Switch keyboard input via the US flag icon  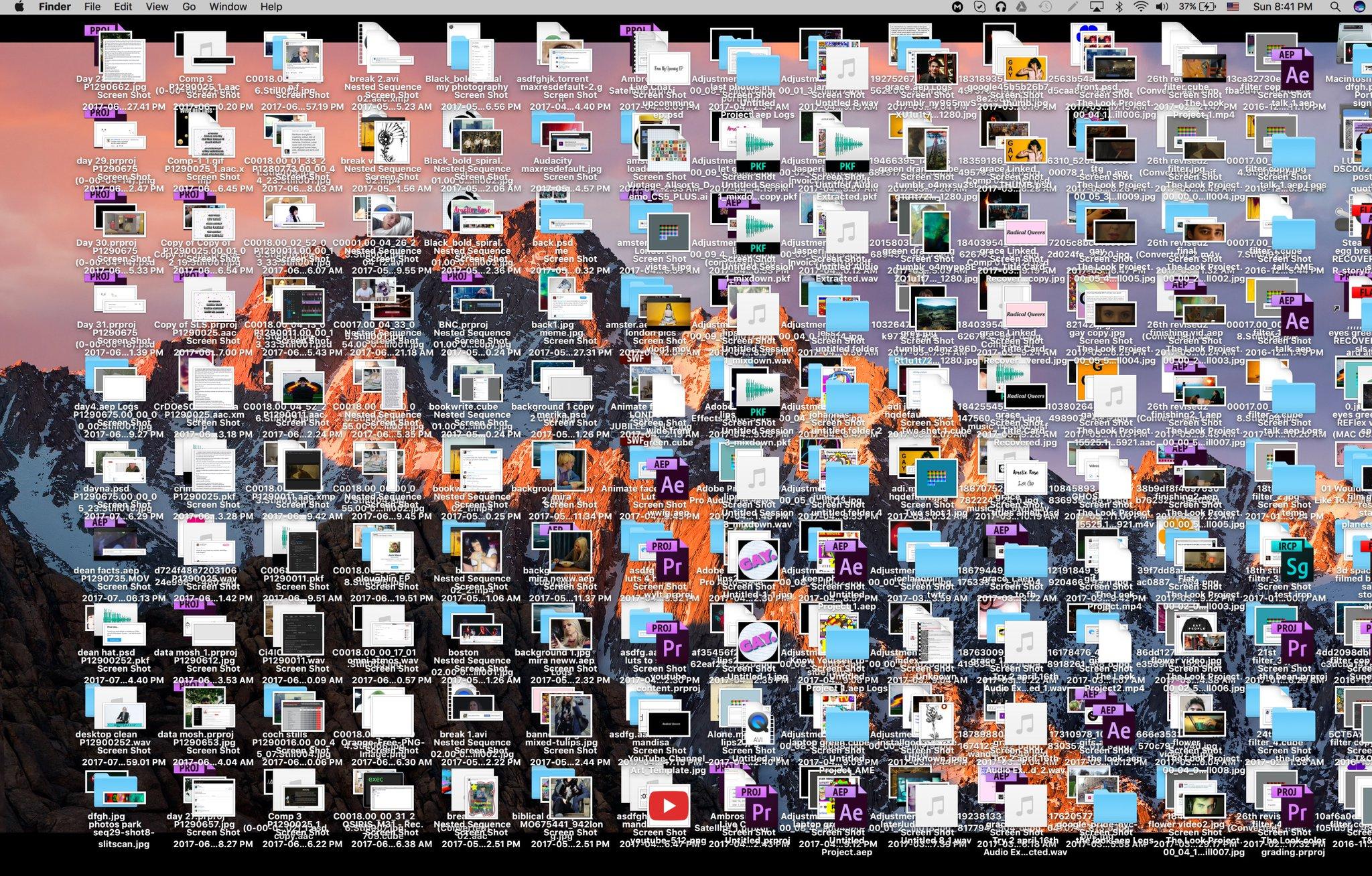pyautogui.click(x=1233, y=6)
